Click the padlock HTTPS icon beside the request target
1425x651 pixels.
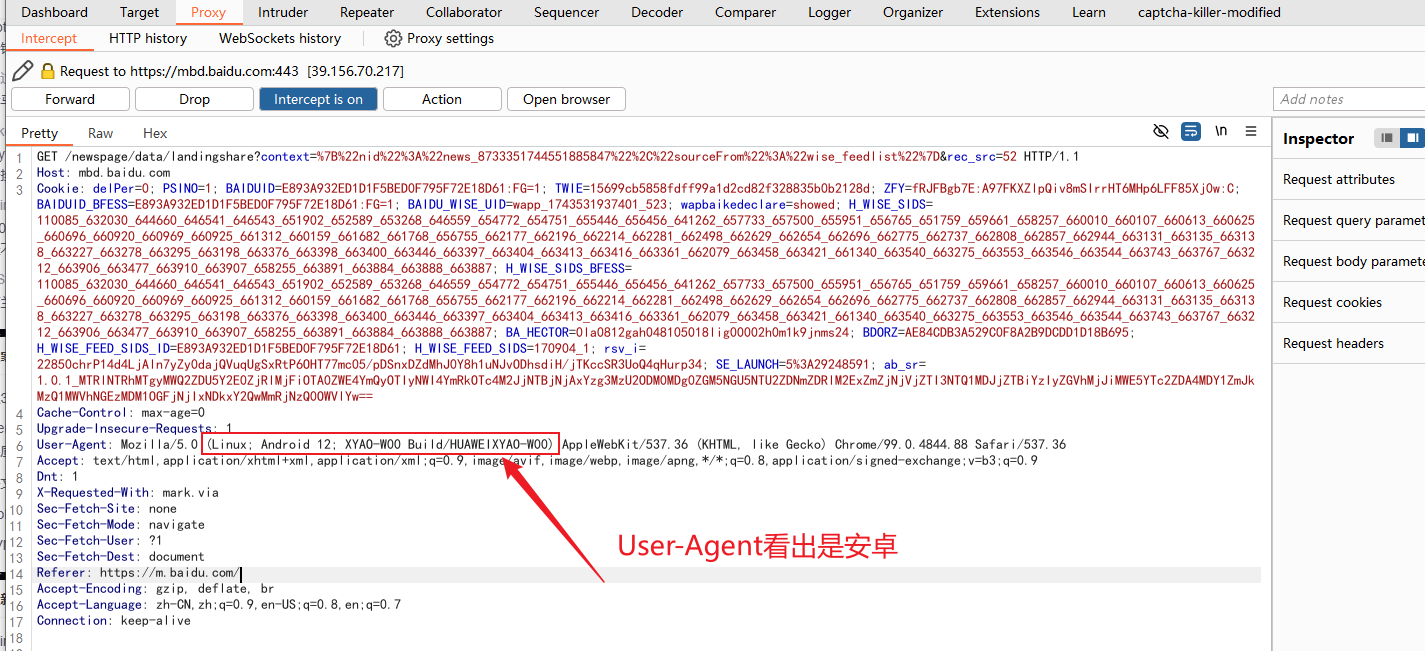point(47,71)
